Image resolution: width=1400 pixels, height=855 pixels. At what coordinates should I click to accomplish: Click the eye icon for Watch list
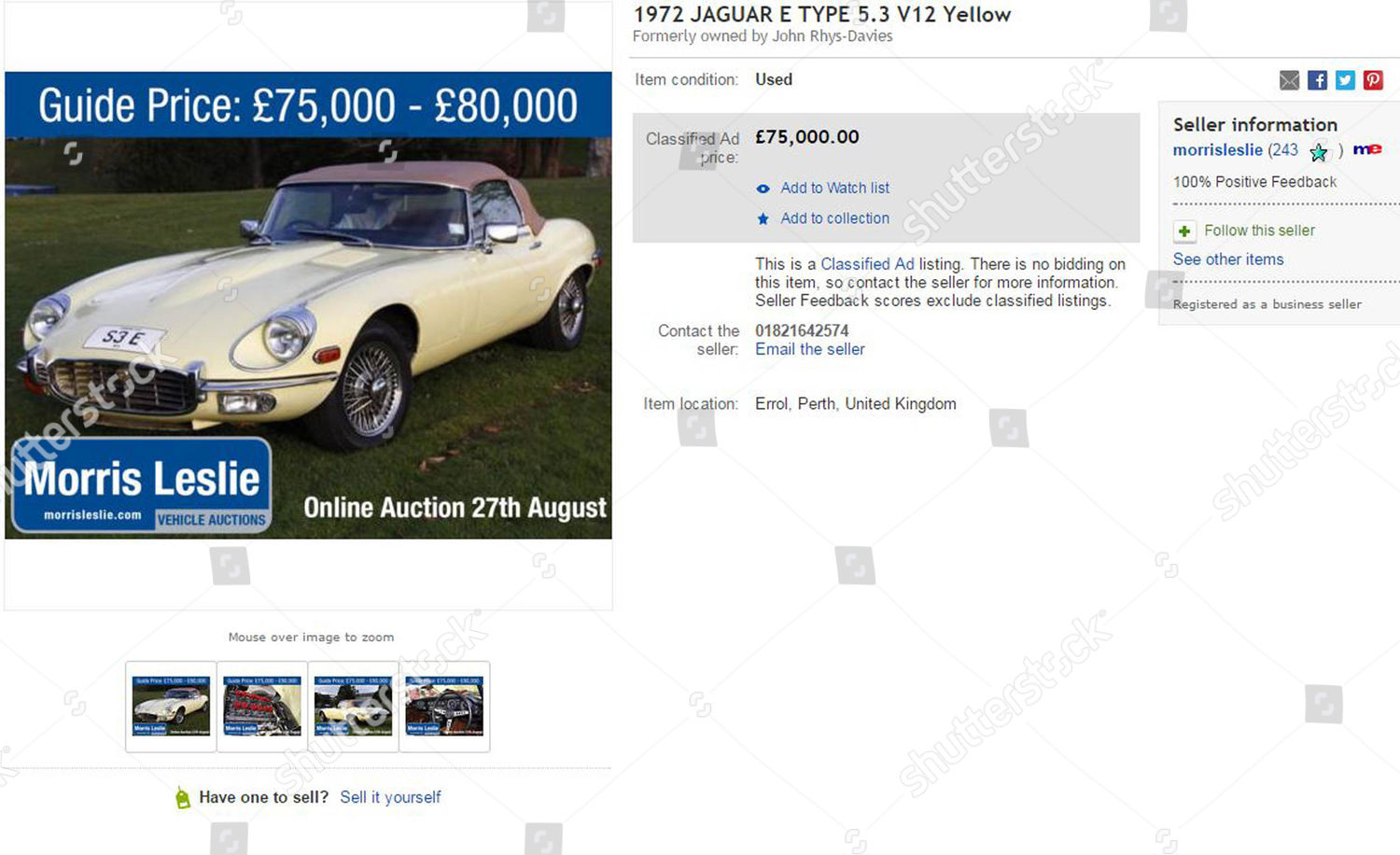[763, 189]
